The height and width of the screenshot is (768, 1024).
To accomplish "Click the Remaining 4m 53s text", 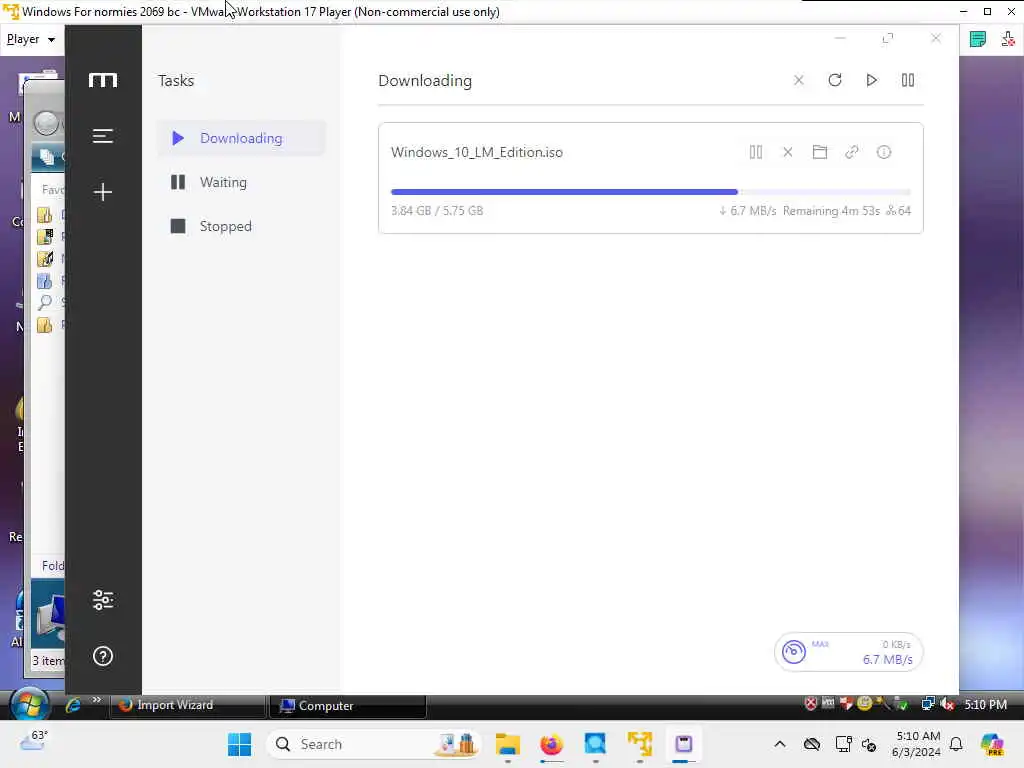I will pos(831,211).
